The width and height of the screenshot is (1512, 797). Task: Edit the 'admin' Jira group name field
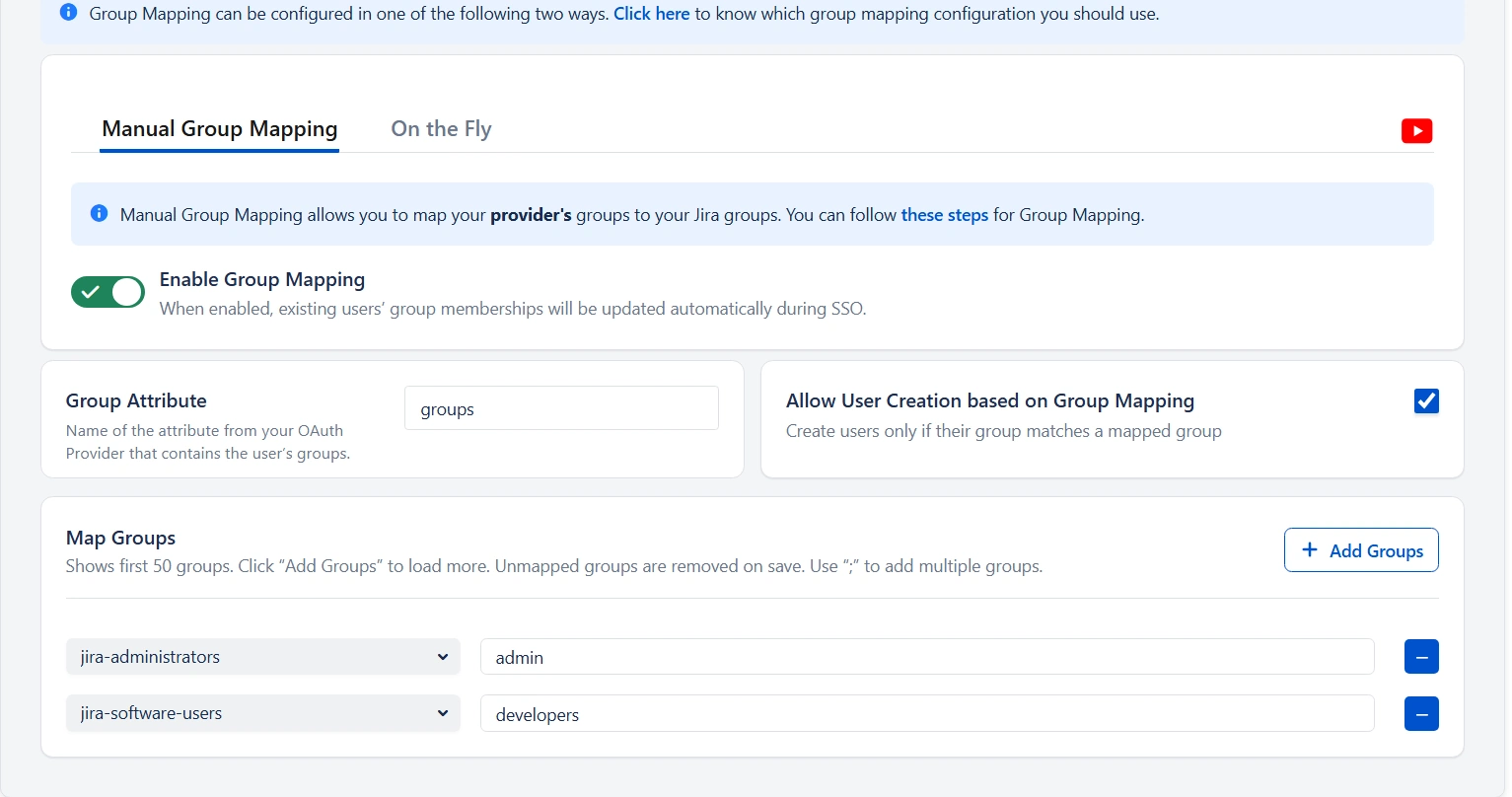click(925, 656)
